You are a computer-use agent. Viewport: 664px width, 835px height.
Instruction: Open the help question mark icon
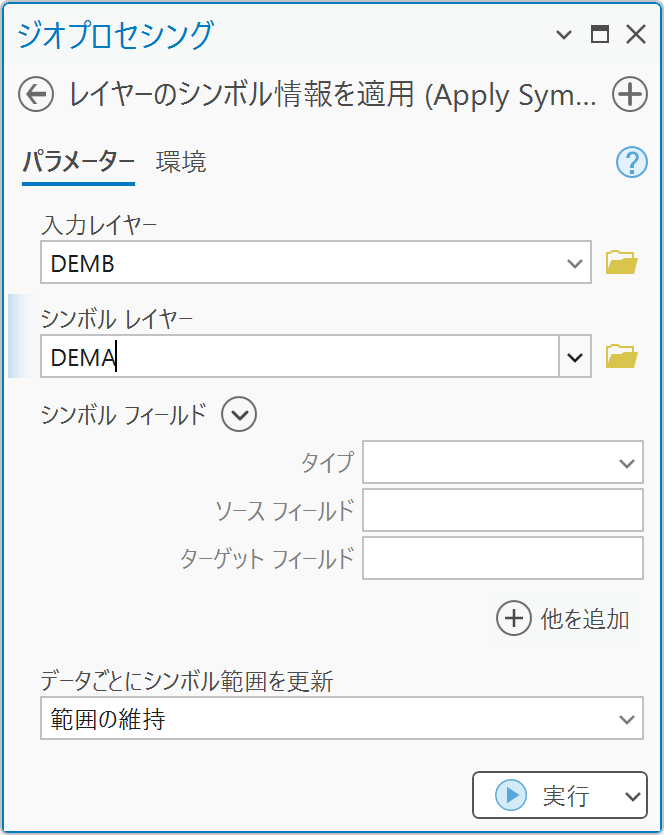point(631,162)
